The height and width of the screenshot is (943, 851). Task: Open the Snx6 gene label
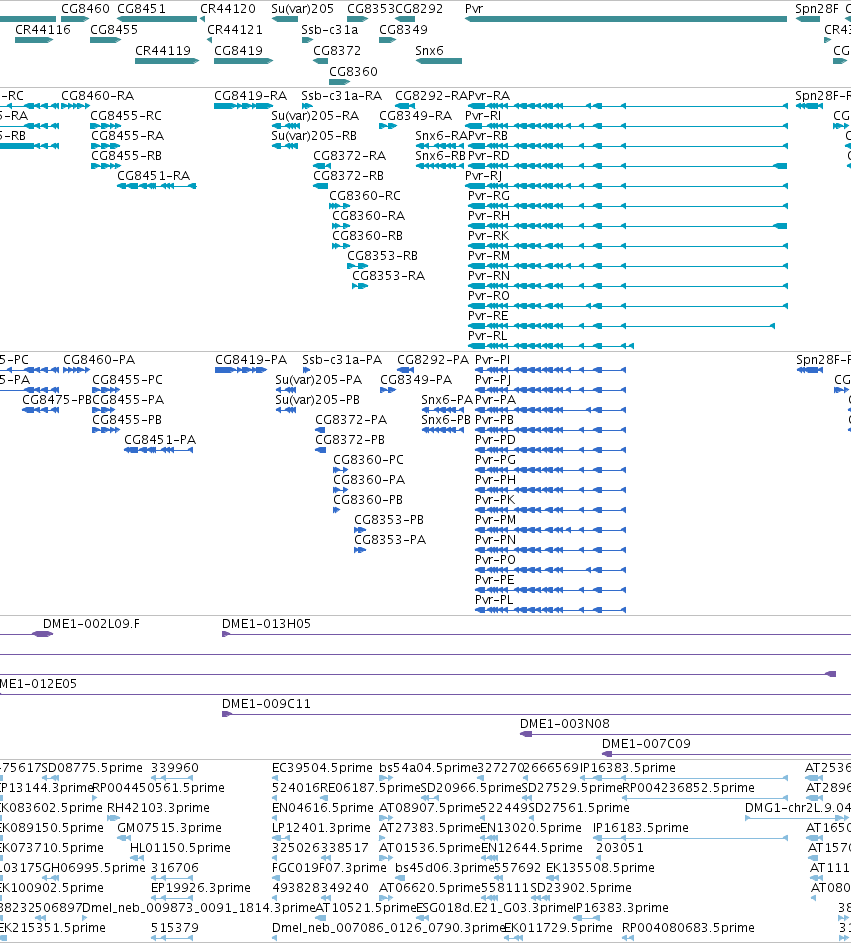429,51
